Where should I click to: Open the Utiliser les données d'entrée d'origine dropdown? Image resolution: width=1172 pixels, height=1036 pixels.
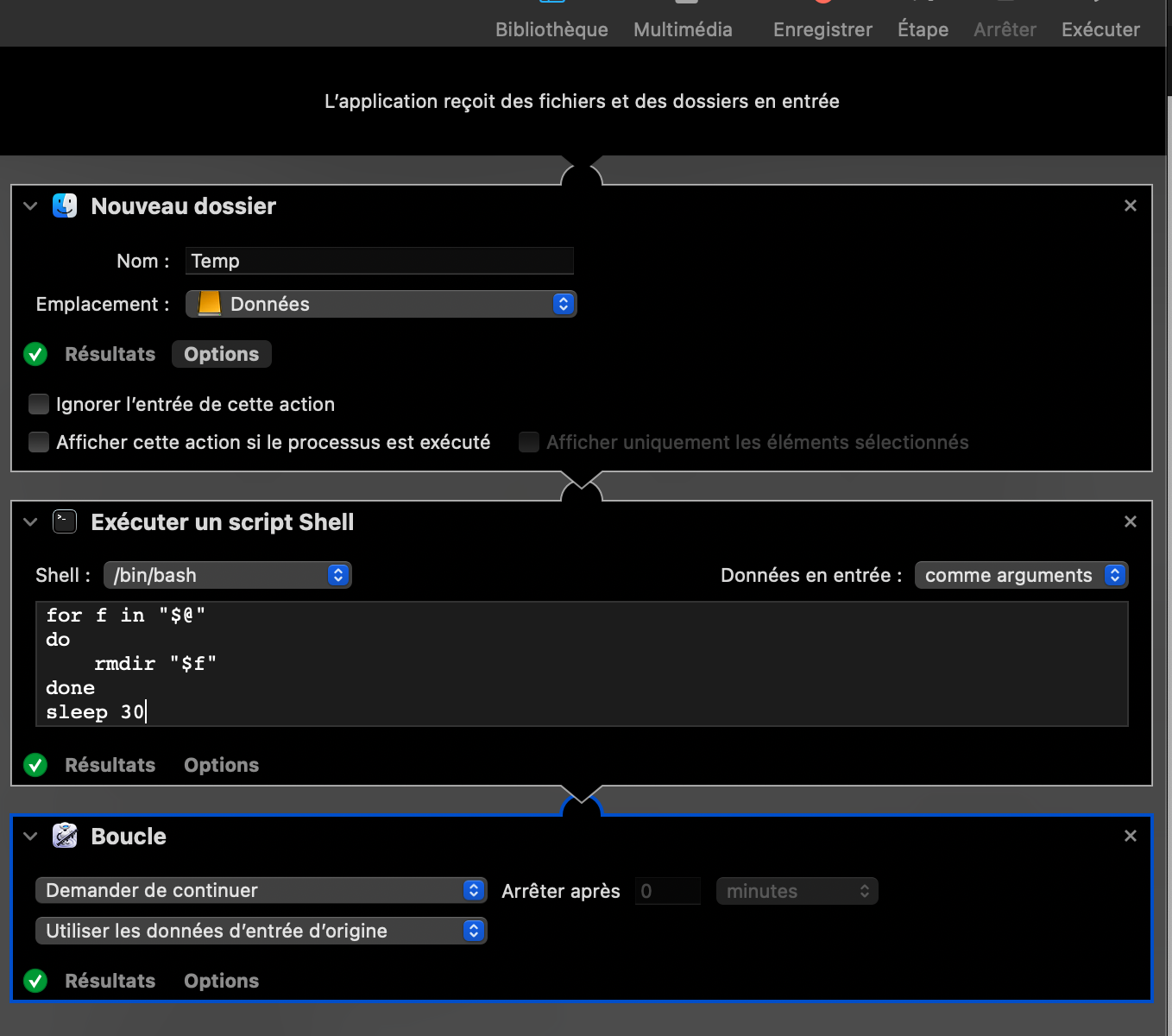point(261,931)
